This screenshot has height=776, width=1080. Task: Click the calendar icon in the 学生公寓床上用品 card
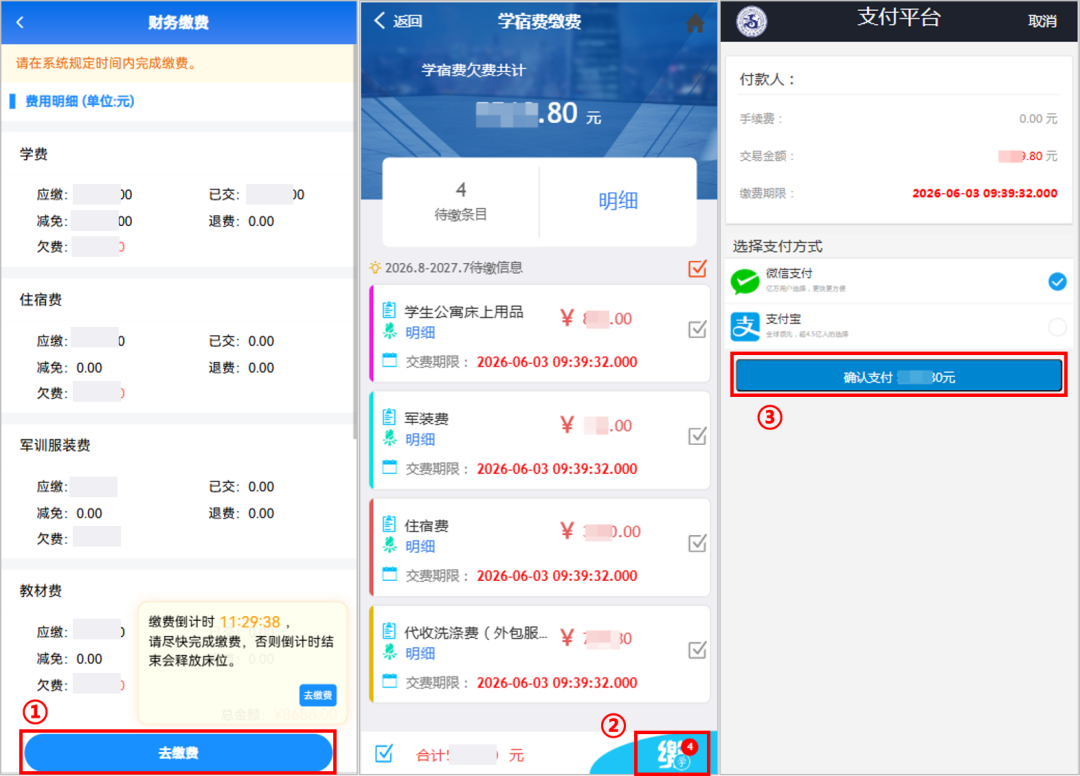coord(389,360)
